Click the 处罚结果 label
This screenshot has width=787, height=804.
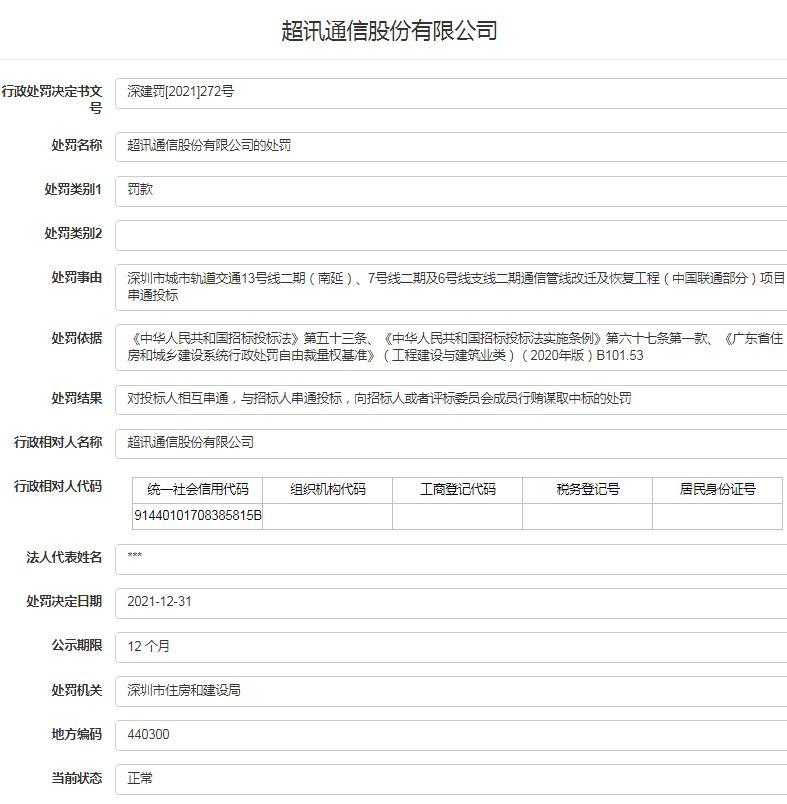tap(77, 398)
